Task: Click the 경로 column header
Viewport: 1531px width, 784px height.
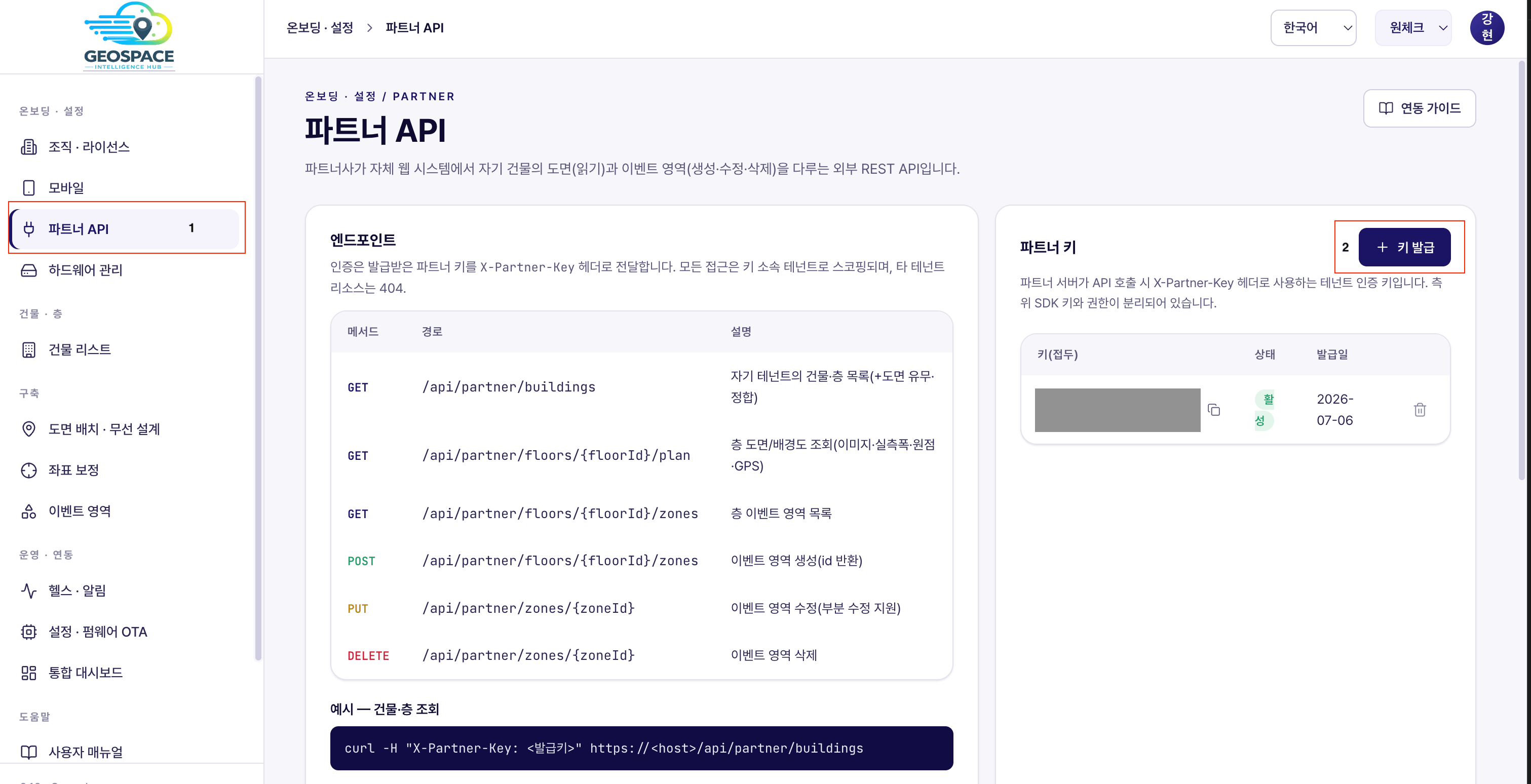Action: [x=432, y=331]
